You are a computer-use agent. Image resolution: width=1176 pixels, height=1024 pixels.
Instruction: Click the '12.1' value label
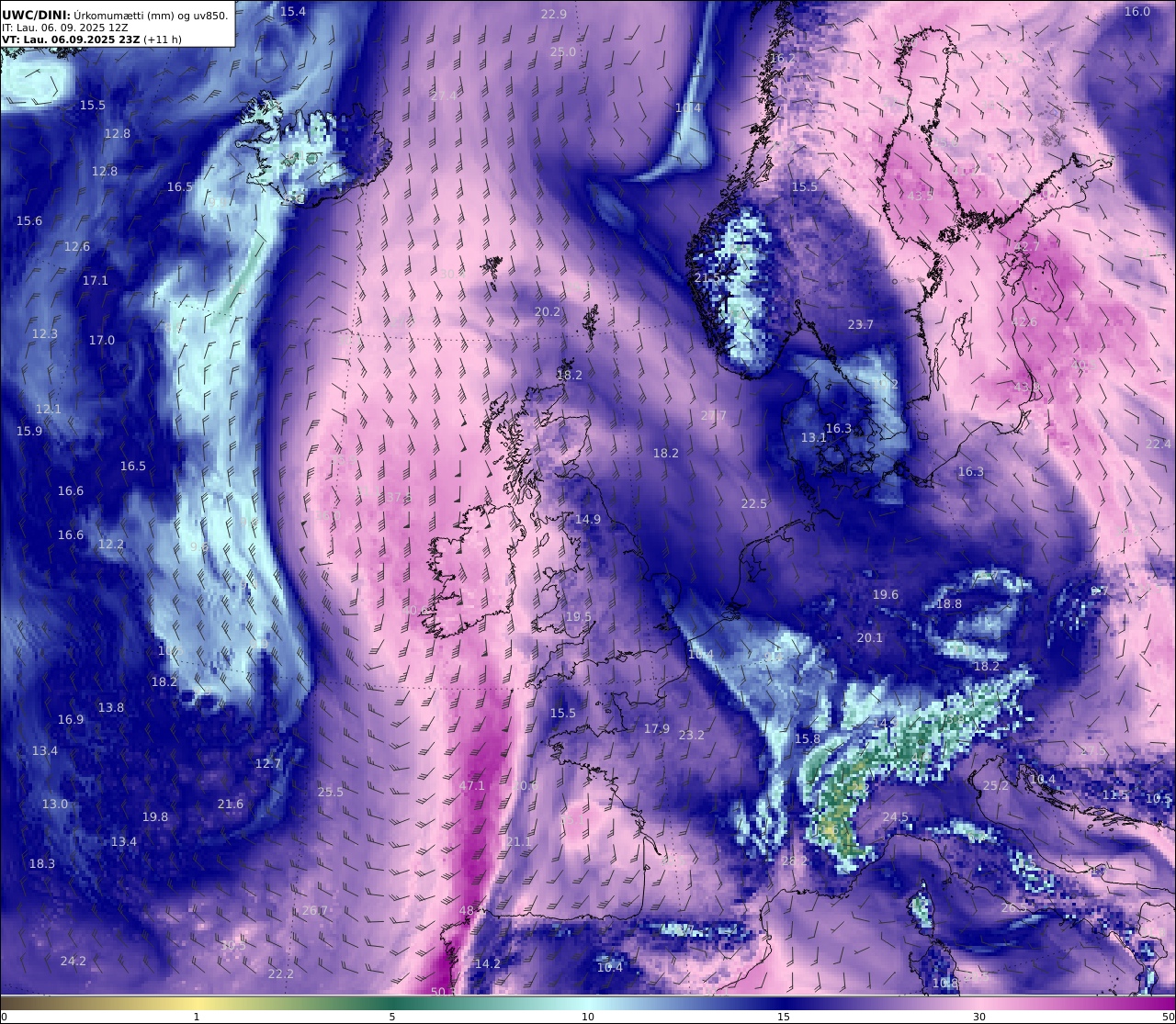(49, 409)
